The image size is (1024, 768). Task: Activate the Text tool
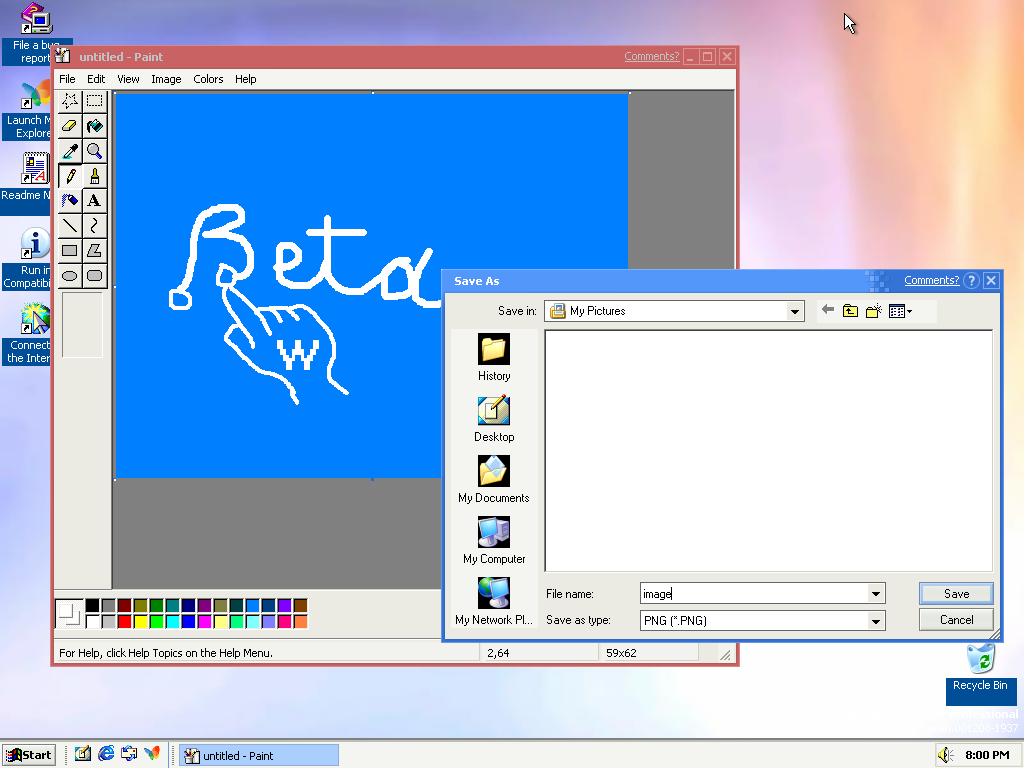pos(94,201)
